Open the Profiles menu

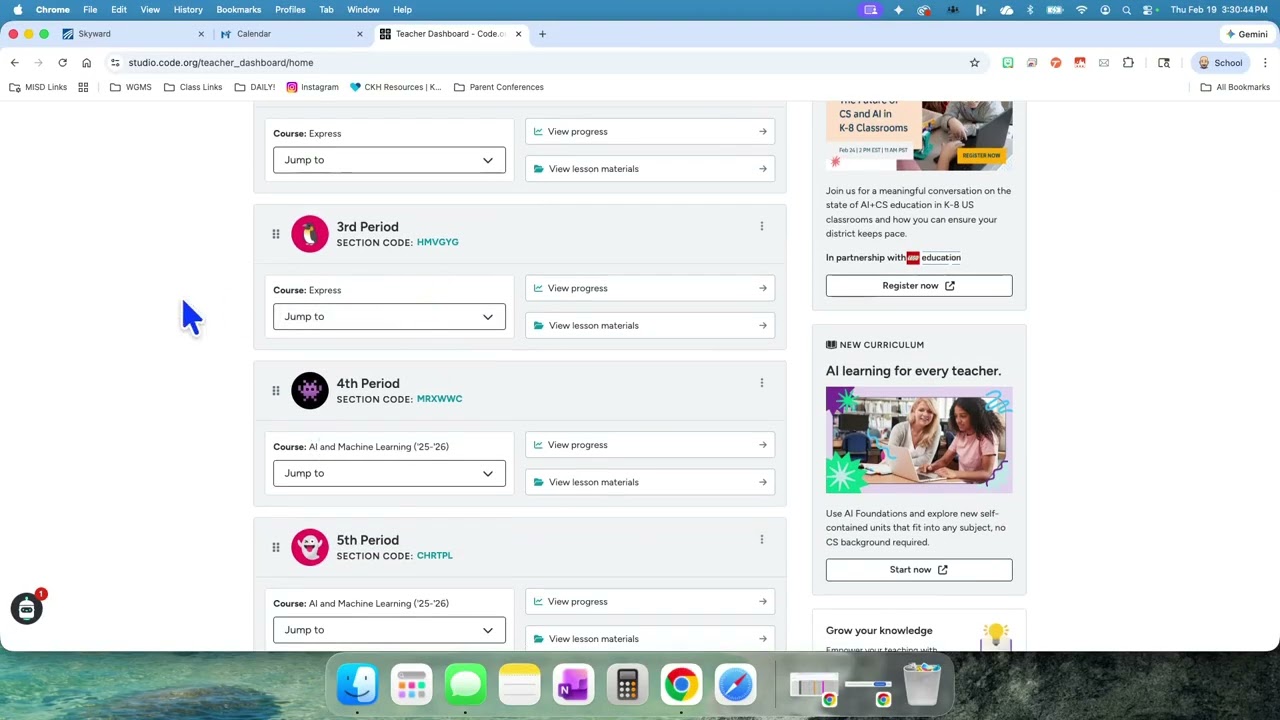290,10
